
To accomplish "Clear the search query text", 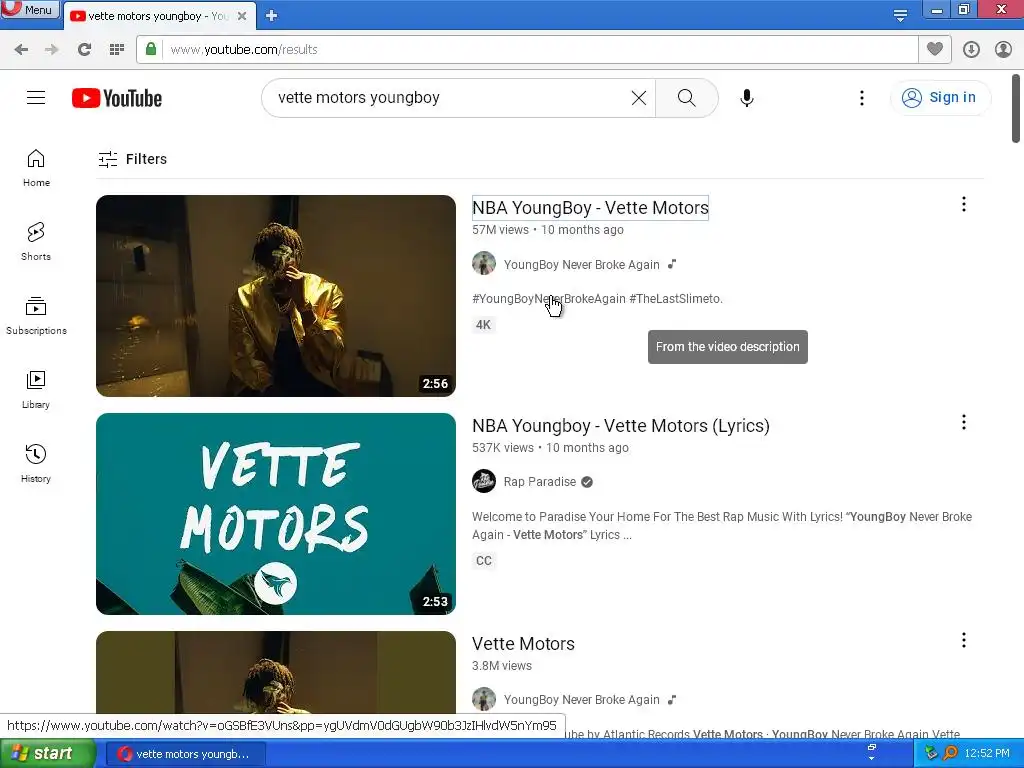I will click(639, 98).
